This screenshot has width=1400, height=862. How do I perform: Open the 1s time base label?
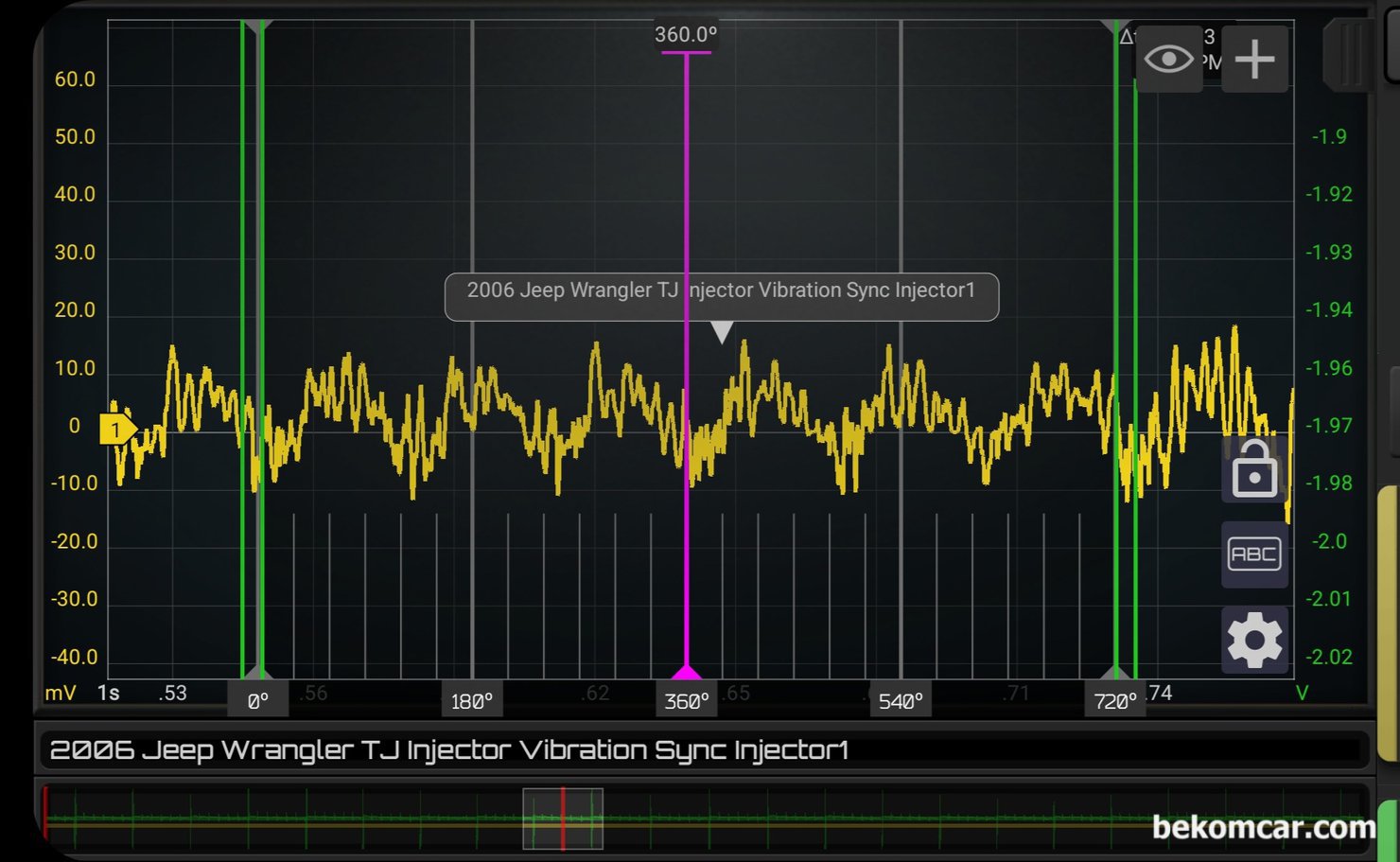tap(109, 693)
